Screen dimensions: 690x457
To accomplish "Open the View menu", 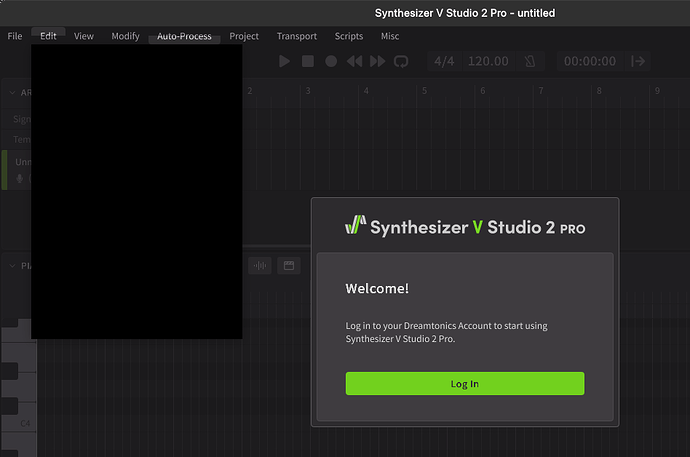I will click(x=84, y=36).
